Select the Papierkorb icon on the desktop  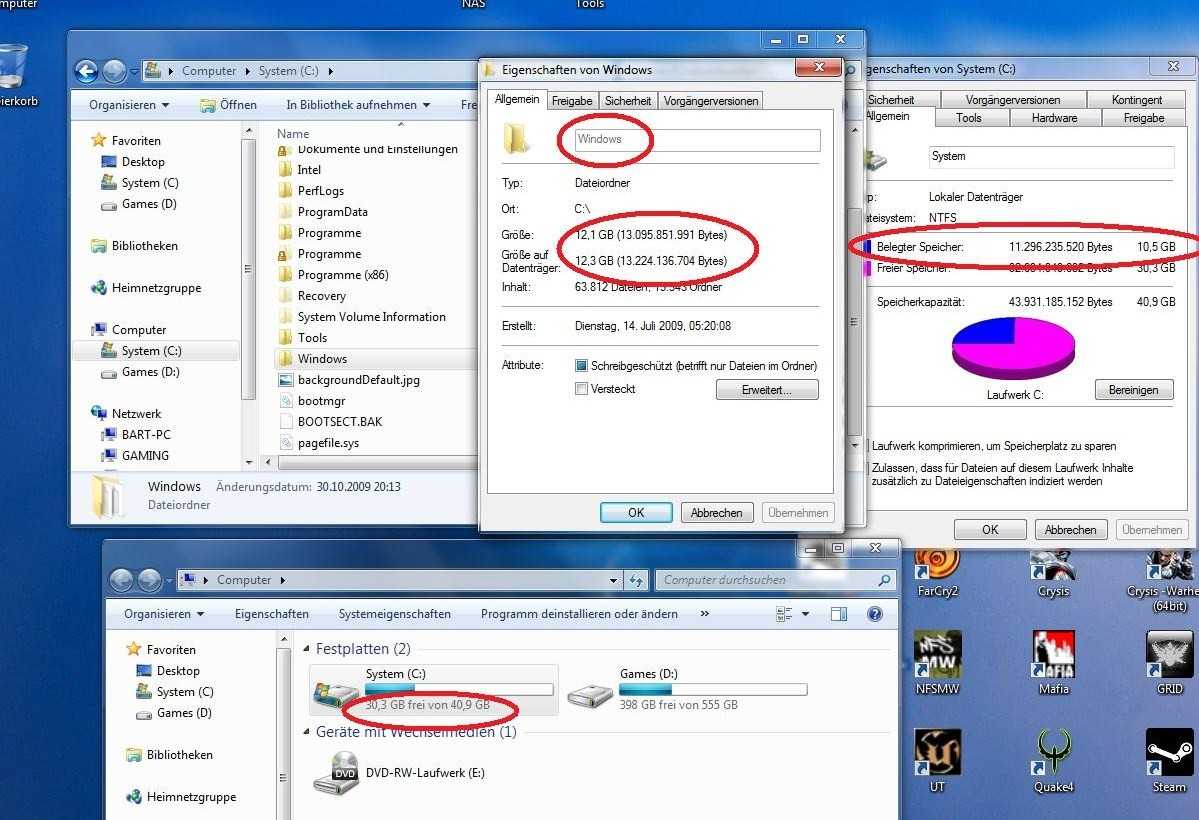point(15,74)
